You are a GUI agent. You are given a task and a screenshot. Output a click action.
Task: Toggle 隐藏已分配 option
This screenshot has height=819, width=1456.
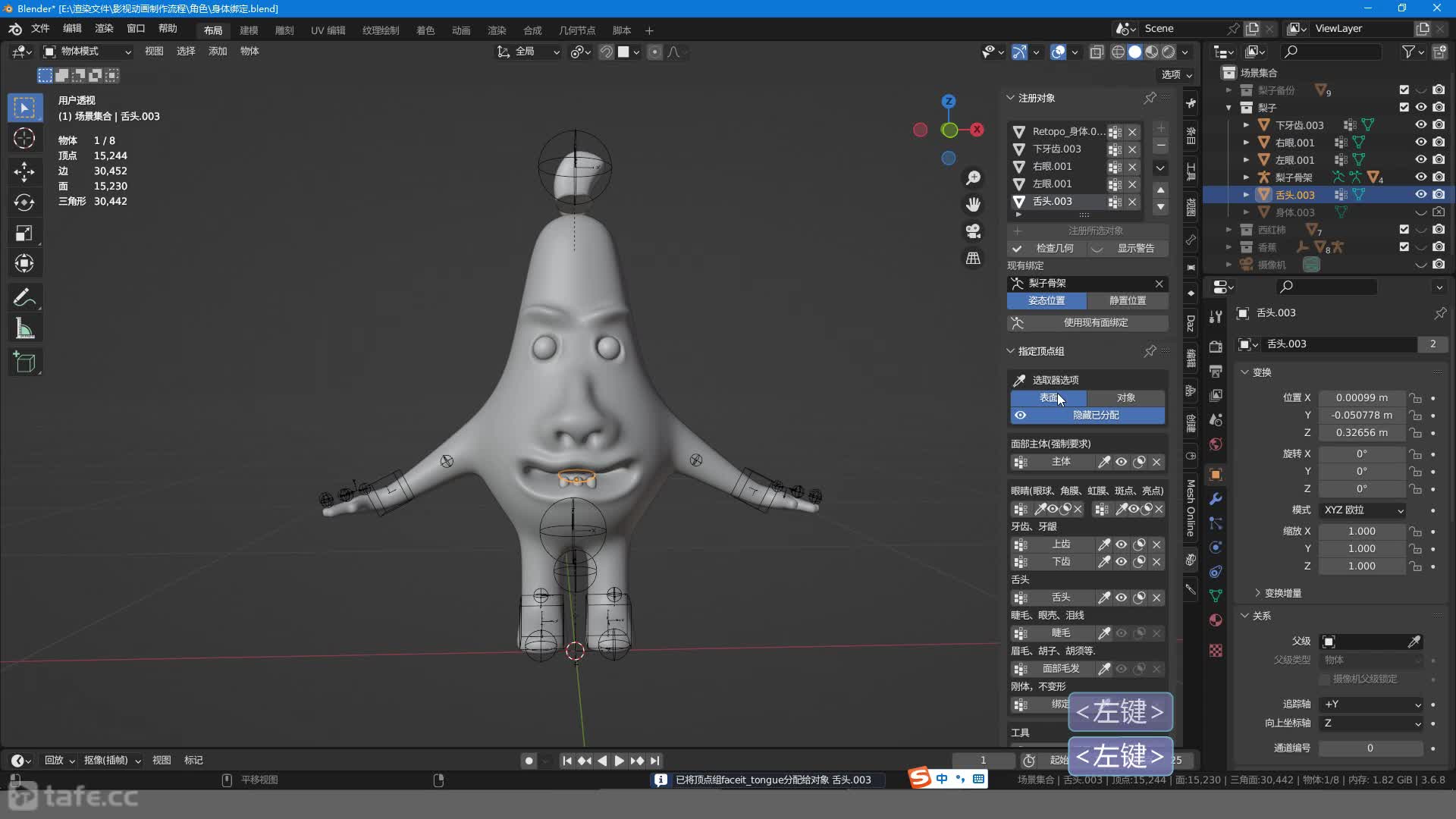pos(1087,416)
